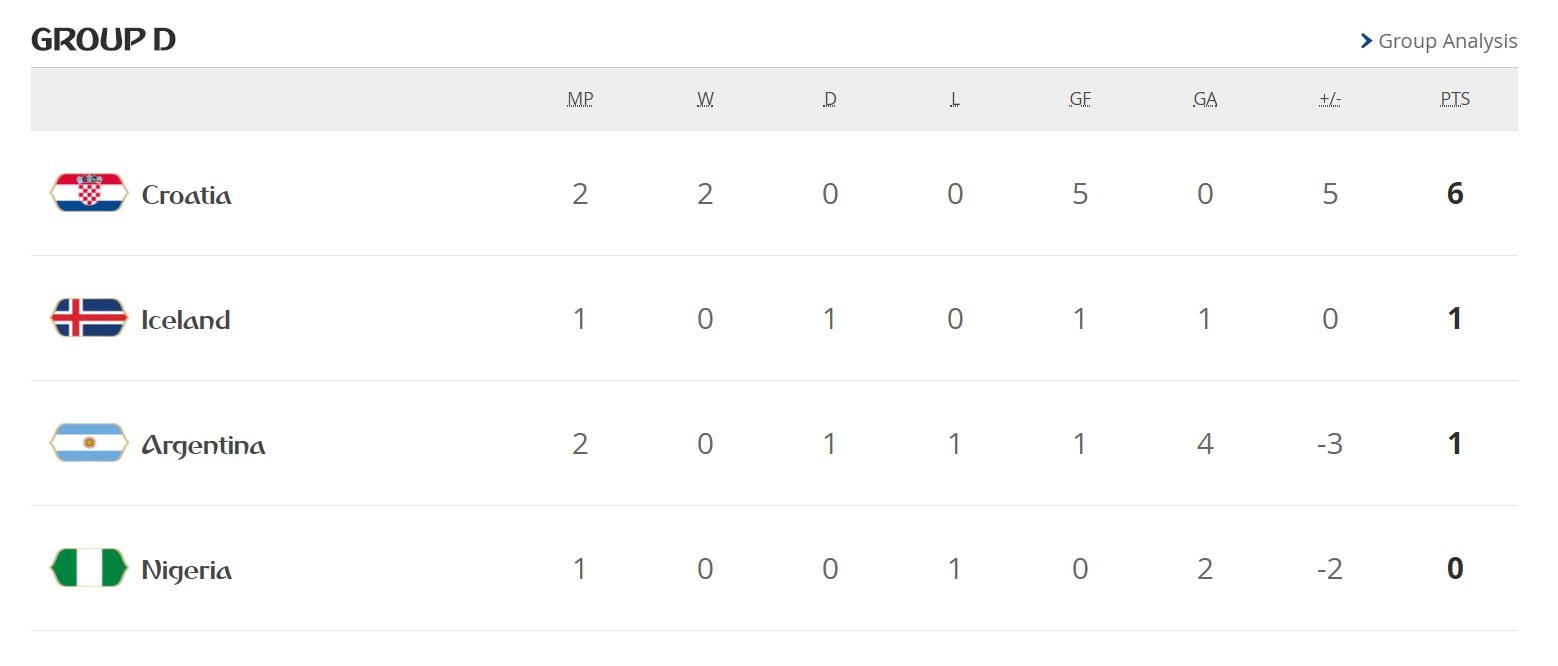Click the GF column header
The image size is (1558, 666).
click(1080, 99)
